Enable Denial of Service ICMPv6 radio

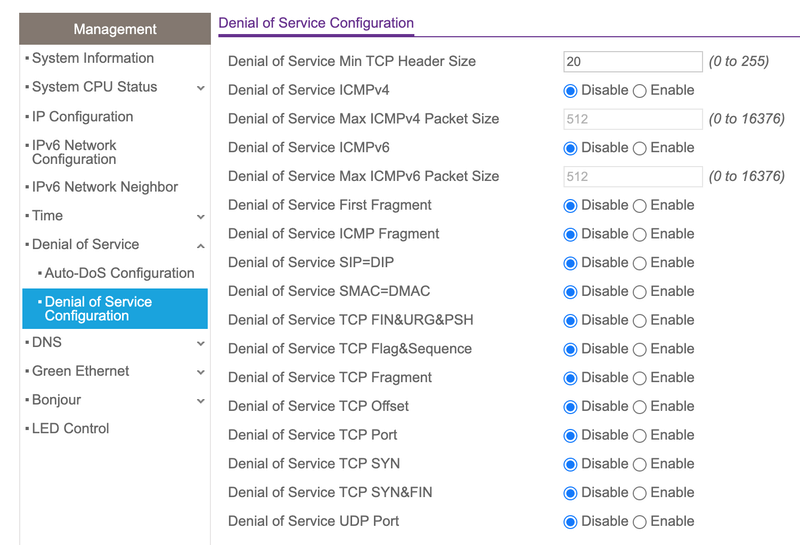coord(640,148)
